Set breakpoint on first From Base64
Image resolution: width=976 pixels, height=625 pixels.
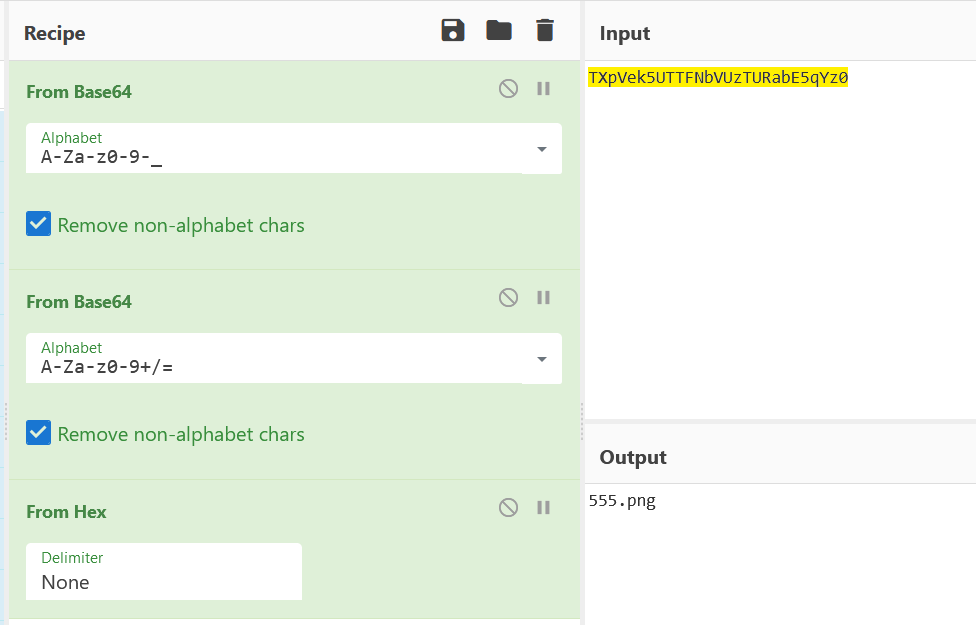pyautogui.click(x=544, y=88)
